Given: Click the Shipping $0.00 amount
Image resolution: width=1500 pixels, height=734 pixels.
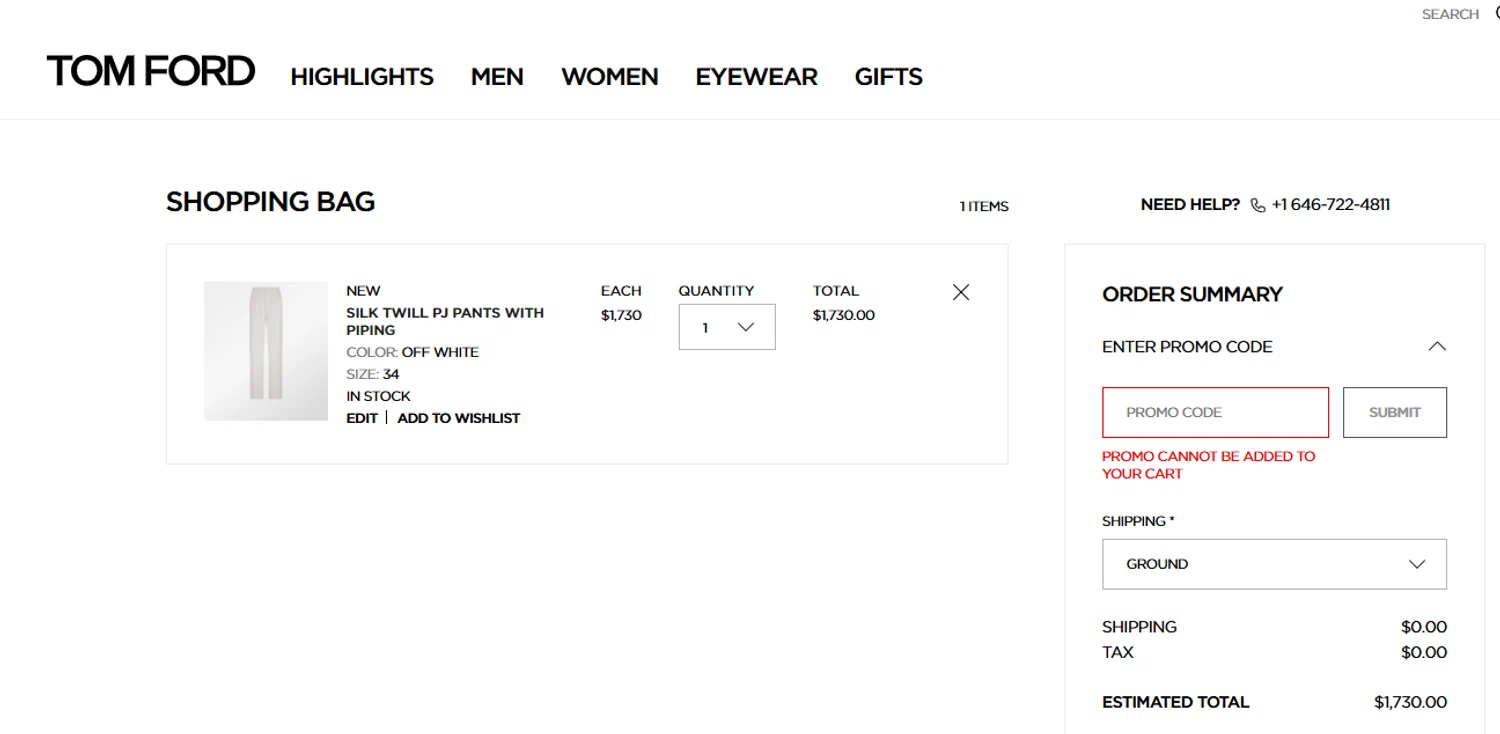Looking at the screenshot, I should click(1424, 627).
